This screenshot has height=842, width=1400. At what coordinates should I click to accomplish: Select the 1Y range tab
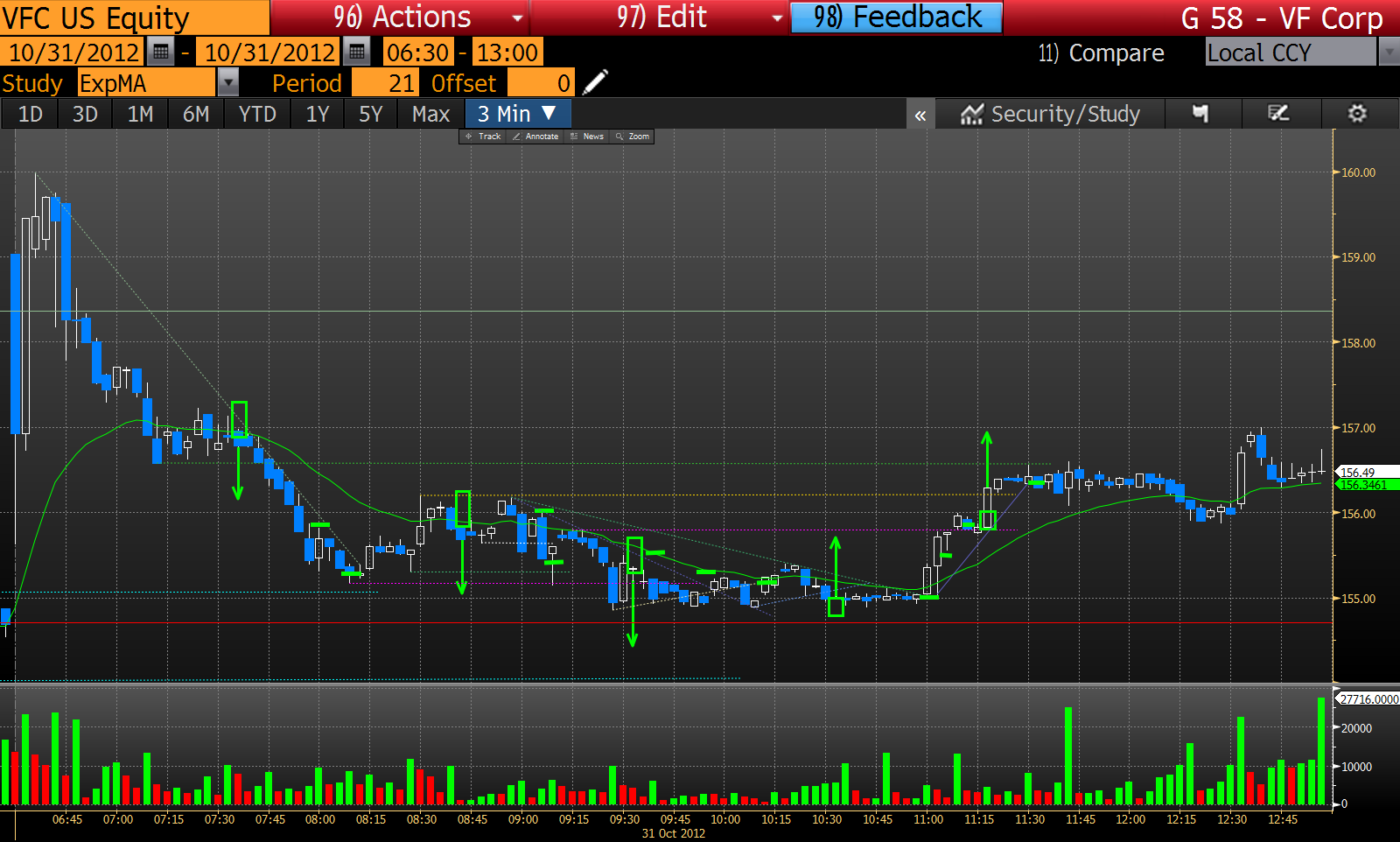[317, 114]
